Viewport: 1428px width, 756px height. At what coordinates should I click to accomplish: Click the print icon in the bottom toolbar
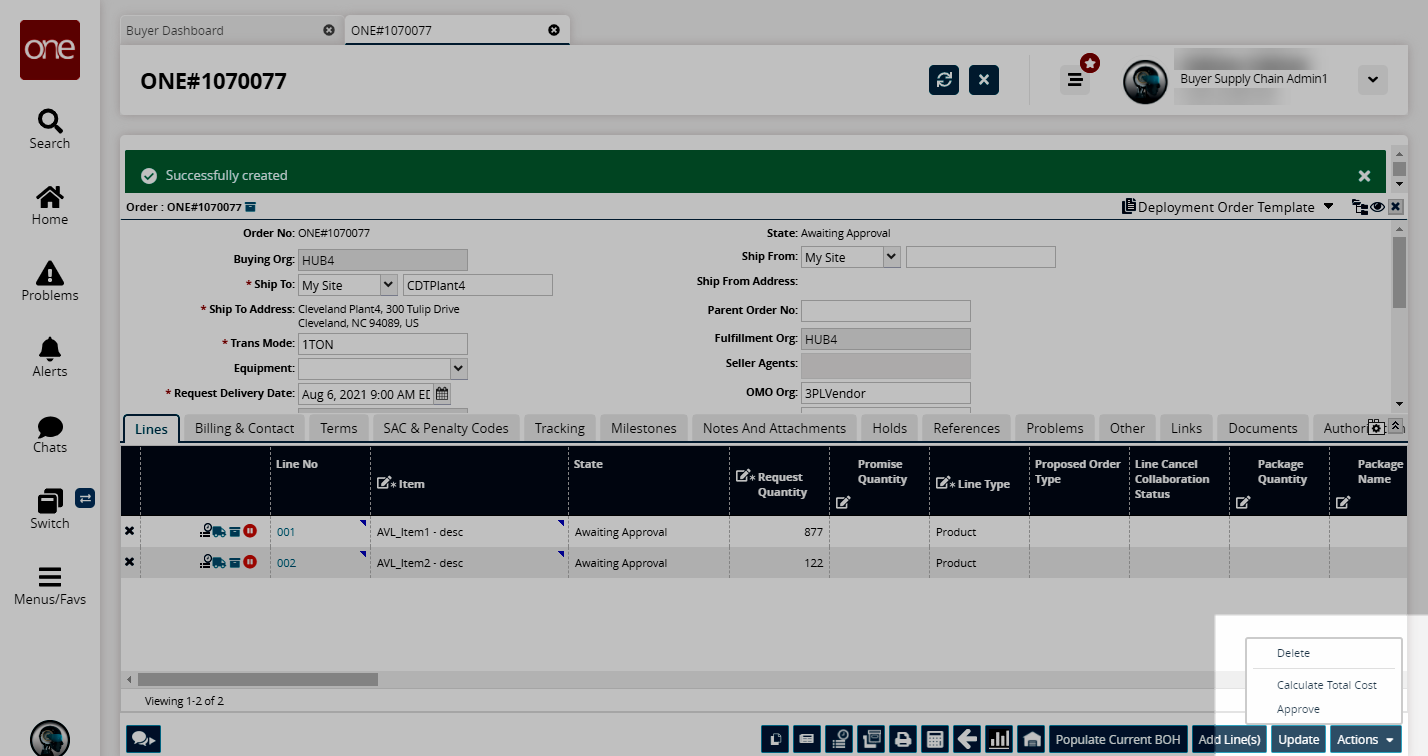pyautogui.click(x=903, y=740)
